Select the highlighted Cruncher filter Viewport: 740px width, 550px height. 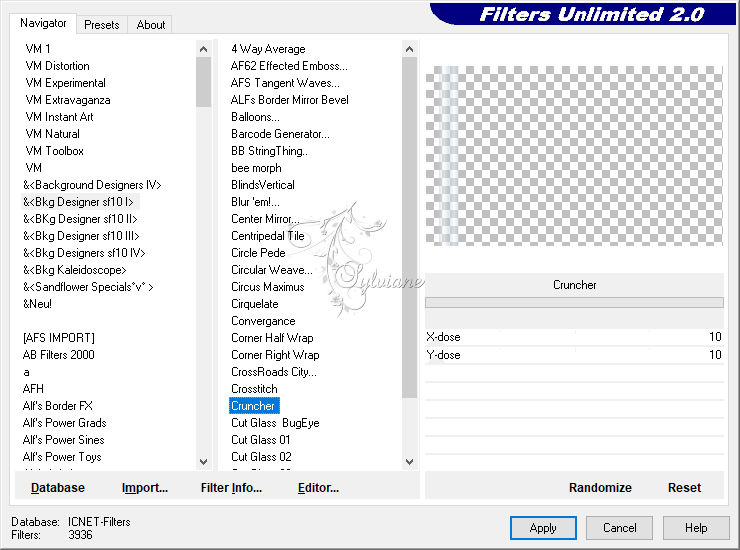[254, 406]
